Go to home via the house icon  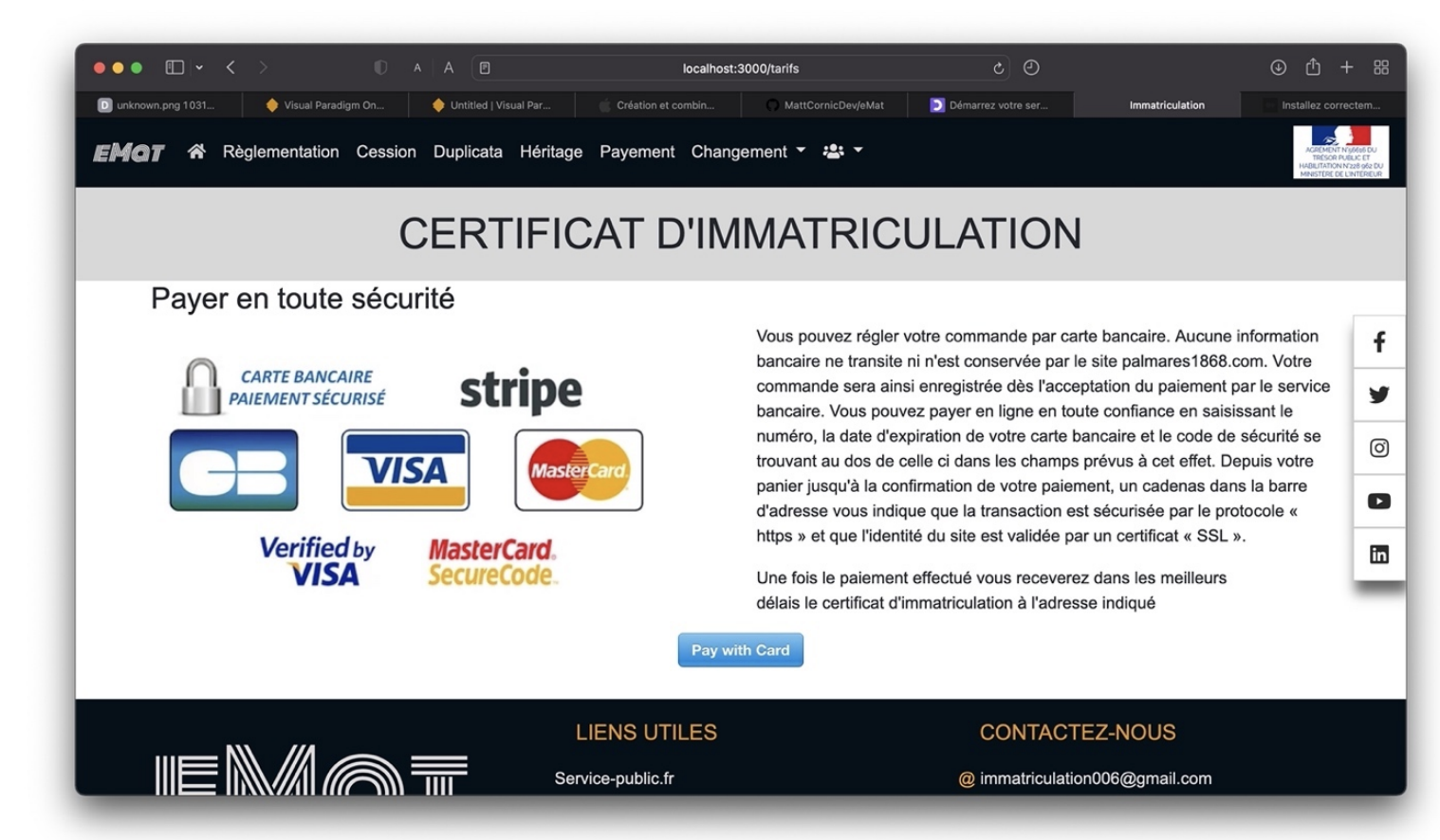[x=196, y=152]
